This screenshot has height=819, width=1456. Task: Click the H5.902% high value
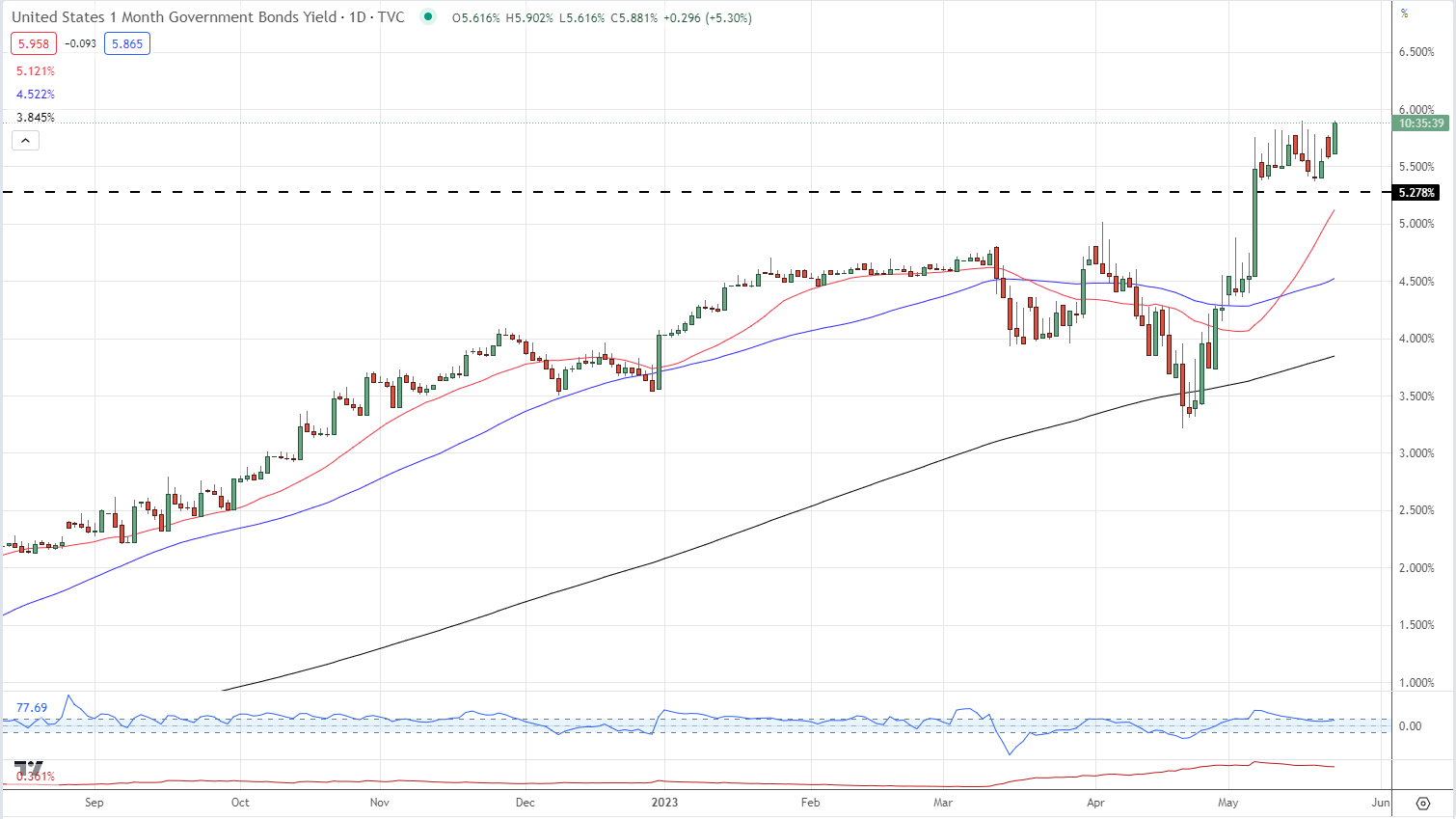[529, 17]
